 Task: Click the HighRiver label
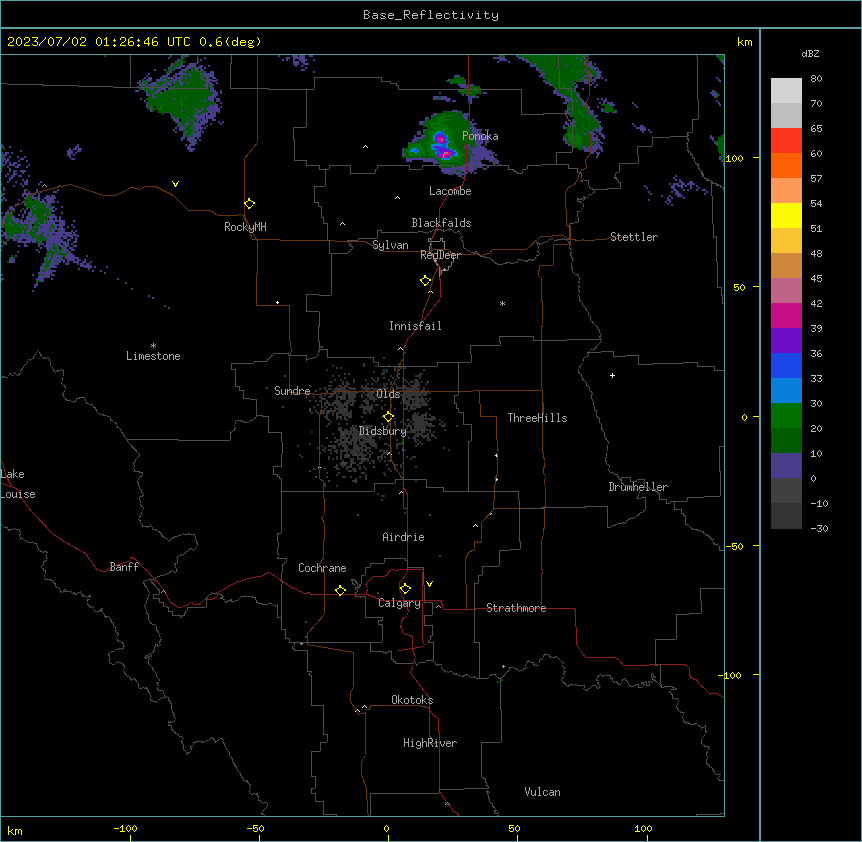click(430, 743)
